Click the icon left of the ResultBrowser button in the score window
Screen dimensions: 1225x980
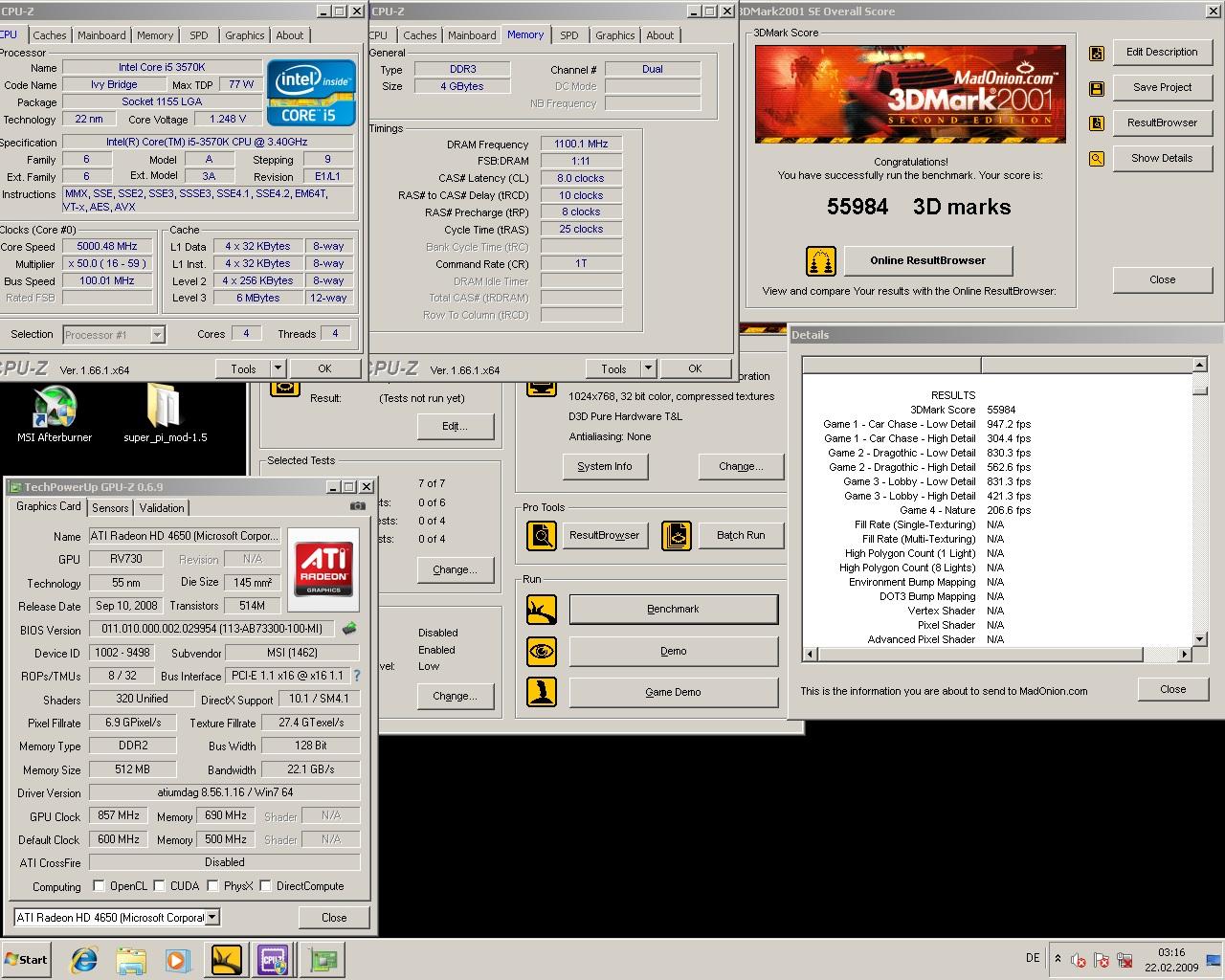1097,123
